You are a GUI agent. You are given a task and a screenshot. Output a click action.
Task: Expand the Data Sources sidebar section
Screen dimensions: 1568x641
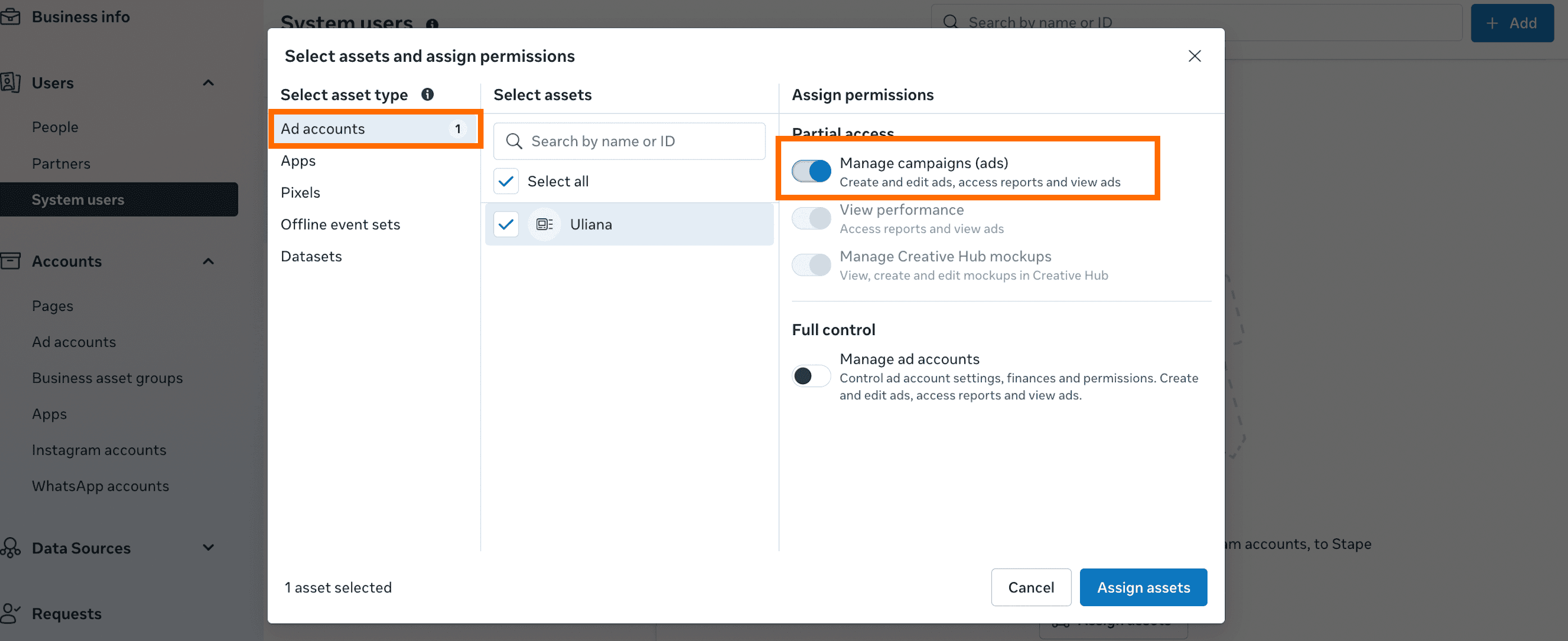tap(208, 547)
